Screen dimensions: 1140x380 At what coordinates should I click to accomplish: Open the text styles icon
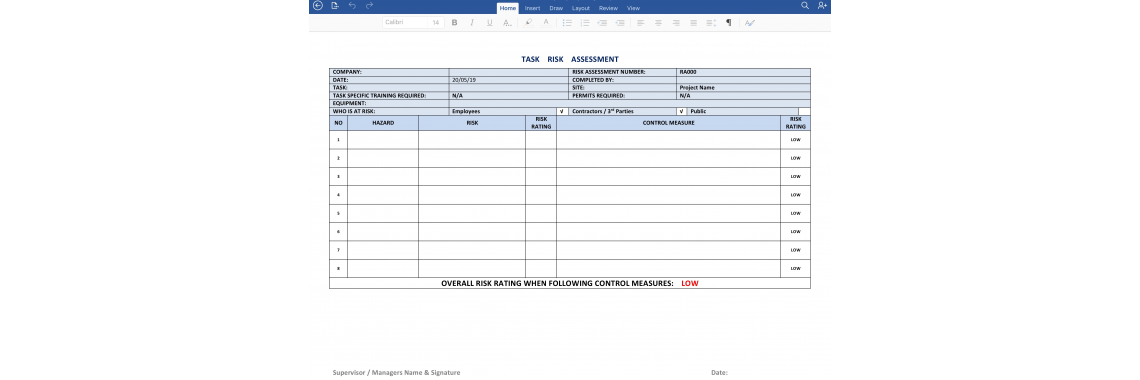coord(750,23)
